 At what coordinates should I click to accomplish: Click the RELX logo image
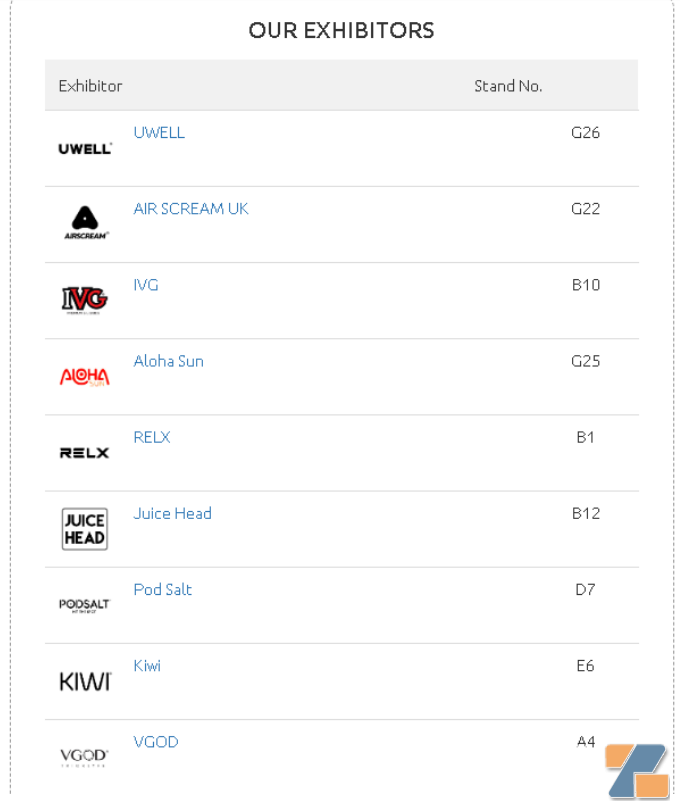coord(85,453)
